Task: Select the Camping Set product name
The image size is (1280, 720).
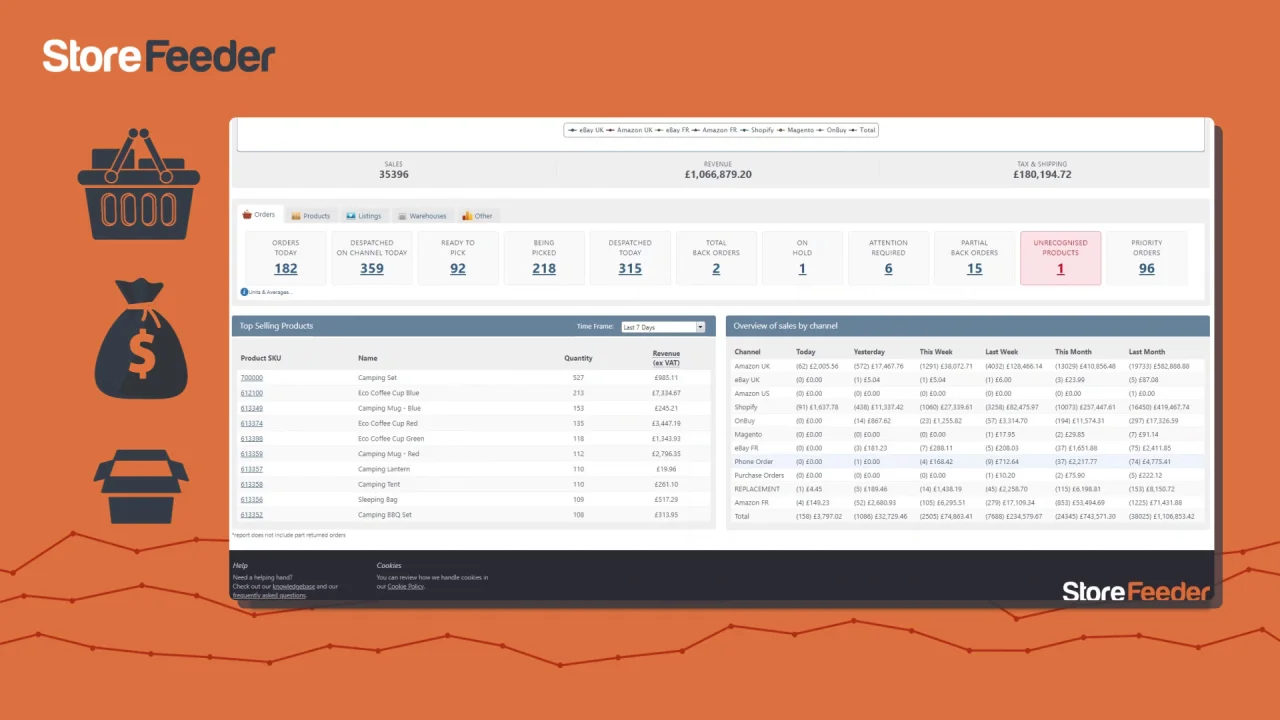Action: point(377,378)
